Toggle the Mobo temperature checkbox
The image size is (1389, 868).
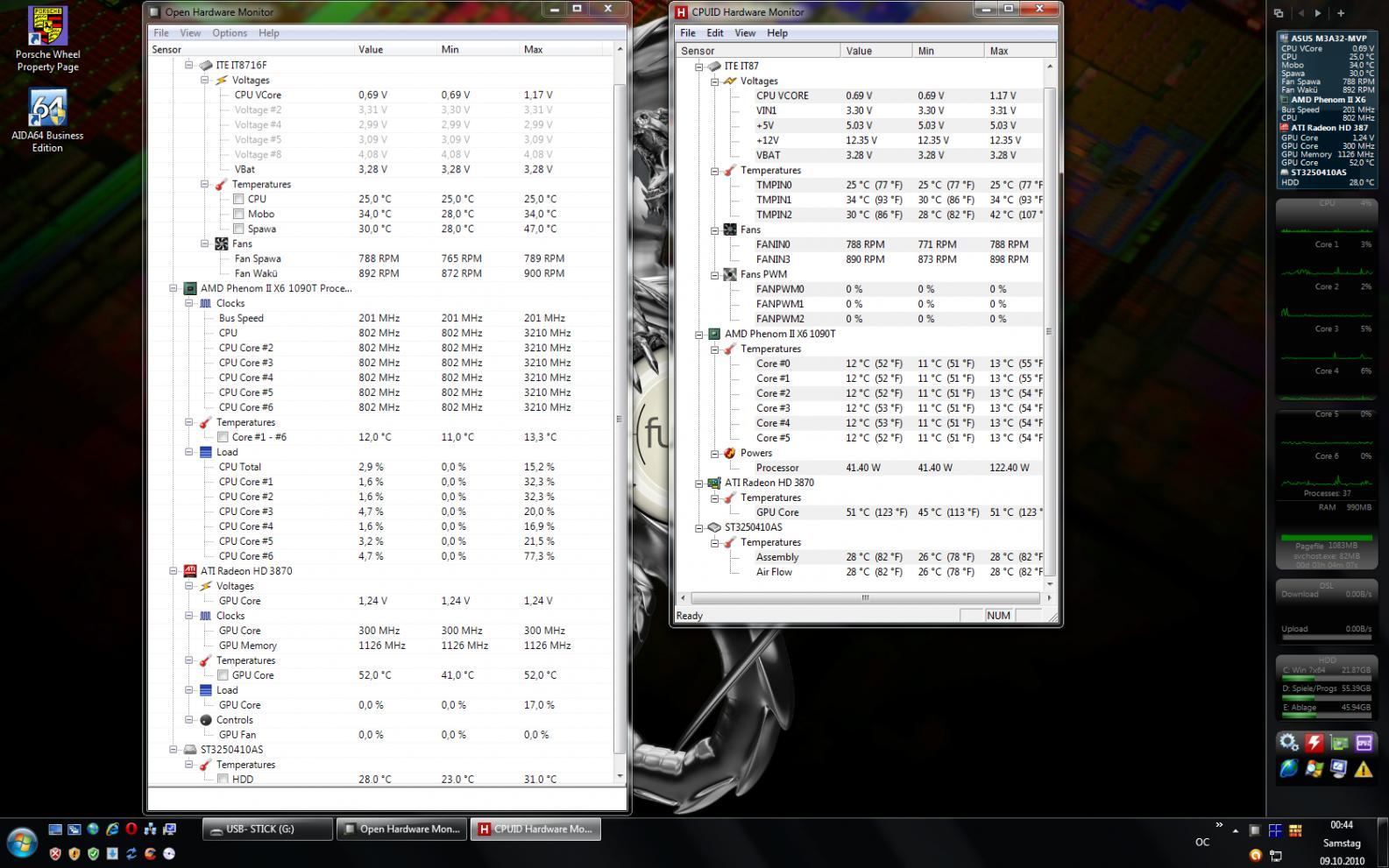click(238, 214)
